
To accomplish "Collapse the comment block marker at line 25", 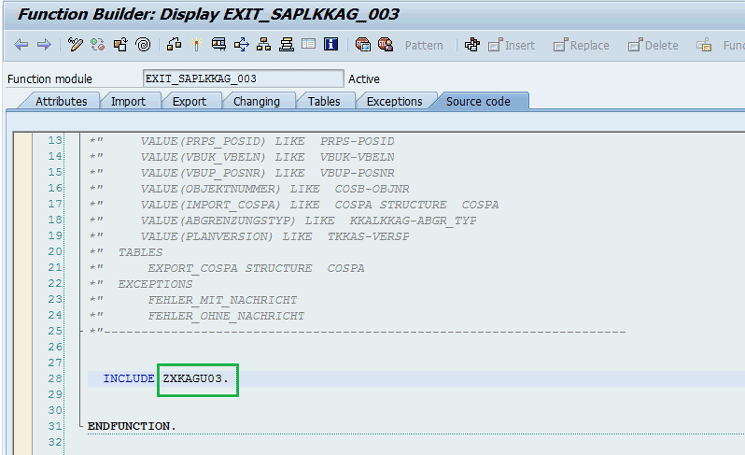I will pos(81,331).
